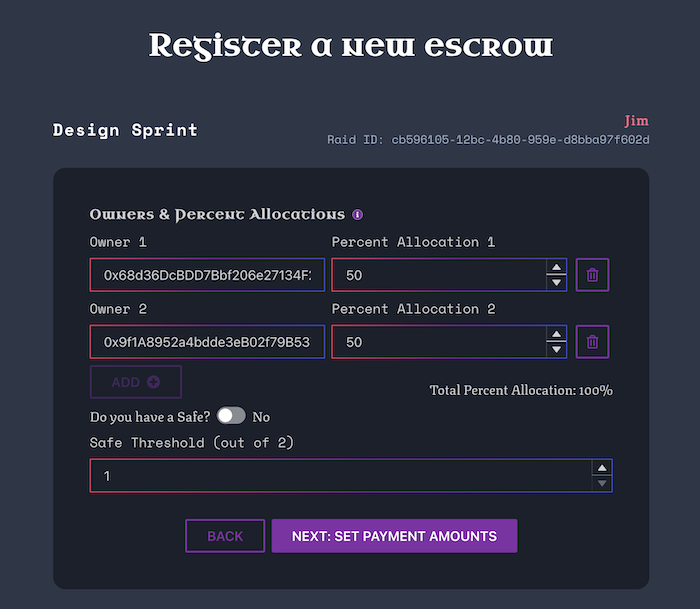The image size is (700, 609).
Task: Decrease Percent Allocation 1 with down arrow
Action: 556,283
